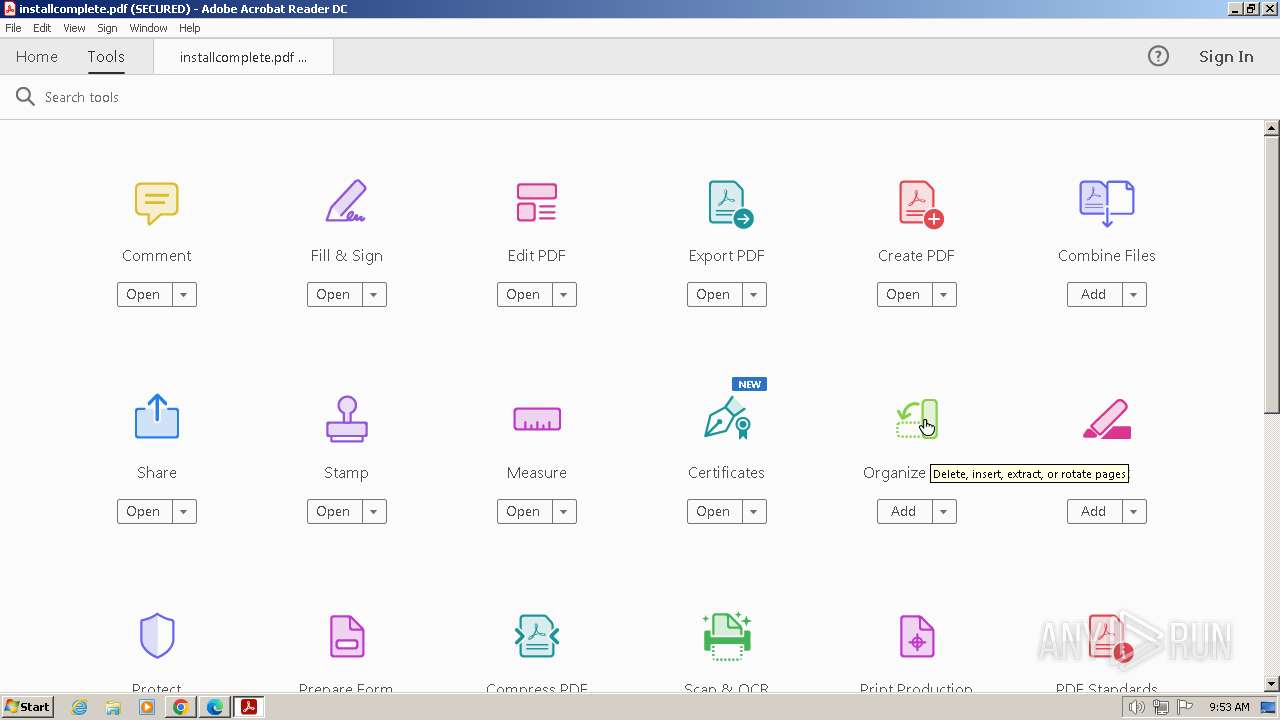This screenshot has height=720, width=1280.
Task: Open the Window menu
Action: click(x=148, y=28)
